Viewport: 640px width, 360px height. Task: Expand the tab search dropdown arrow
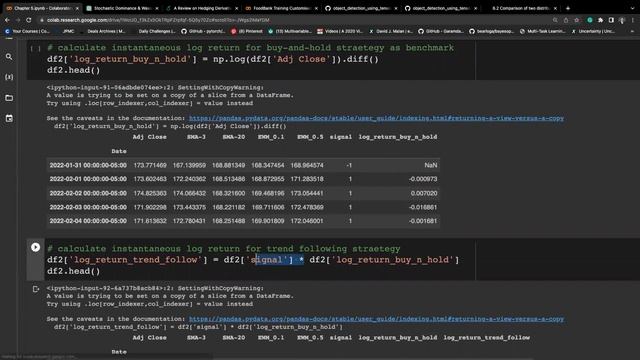pos(632,8)
